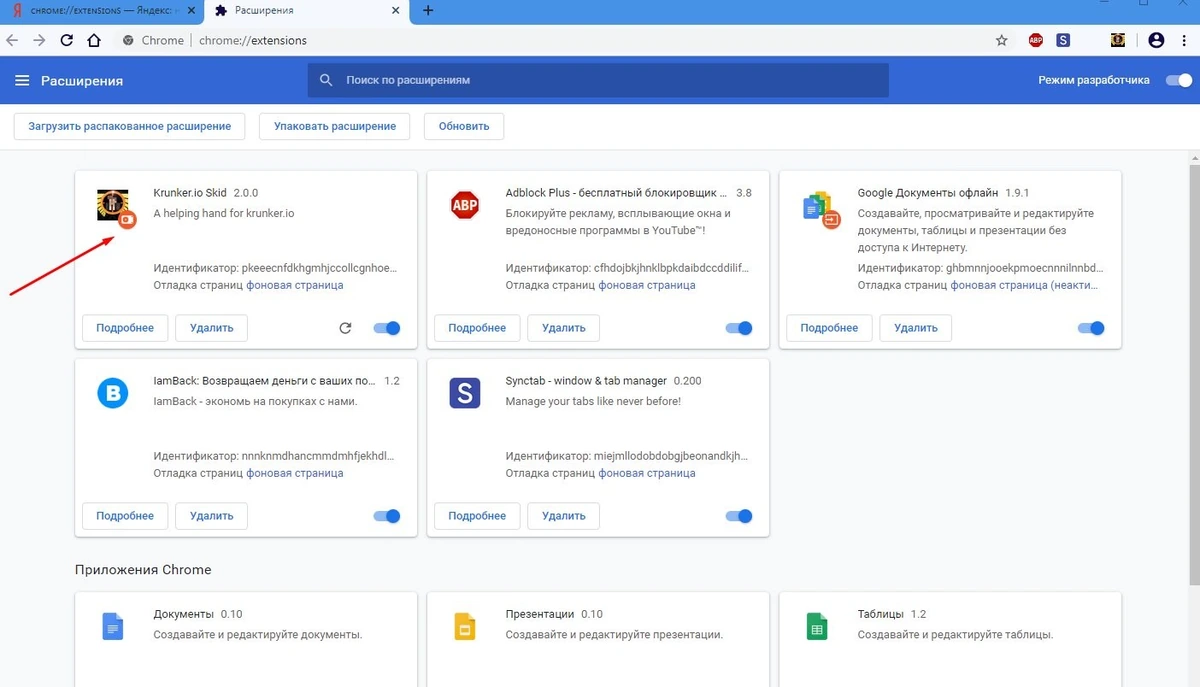Disable the Synctab extension
The width and height of the screenshot is (1200, 687).
click(x=738, y=516)
